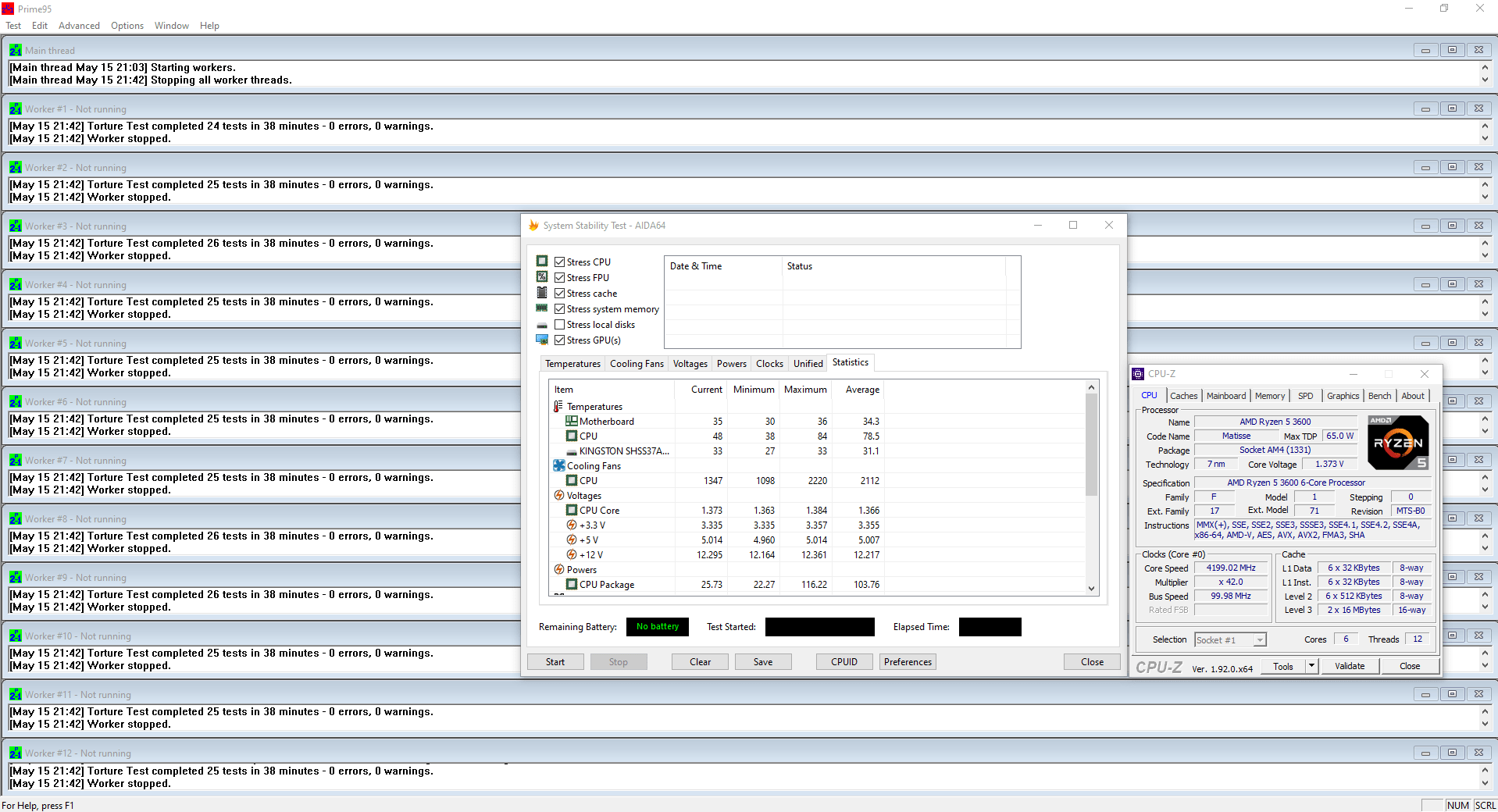The image size is (1498, 812).
Task: Click the Validate button in CPU-Z
Action: click(1350, 666)
